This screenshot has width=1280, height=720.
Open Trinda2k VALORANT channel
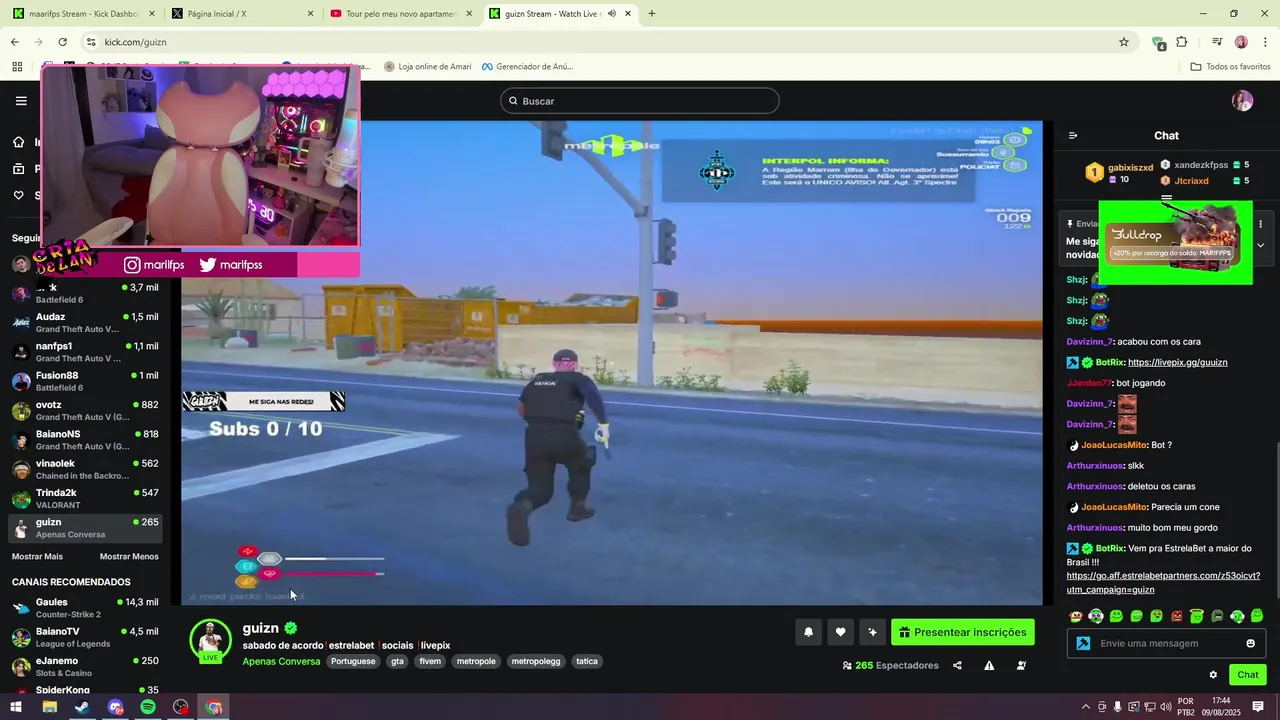pyautogui.click(x=85, y=498)
